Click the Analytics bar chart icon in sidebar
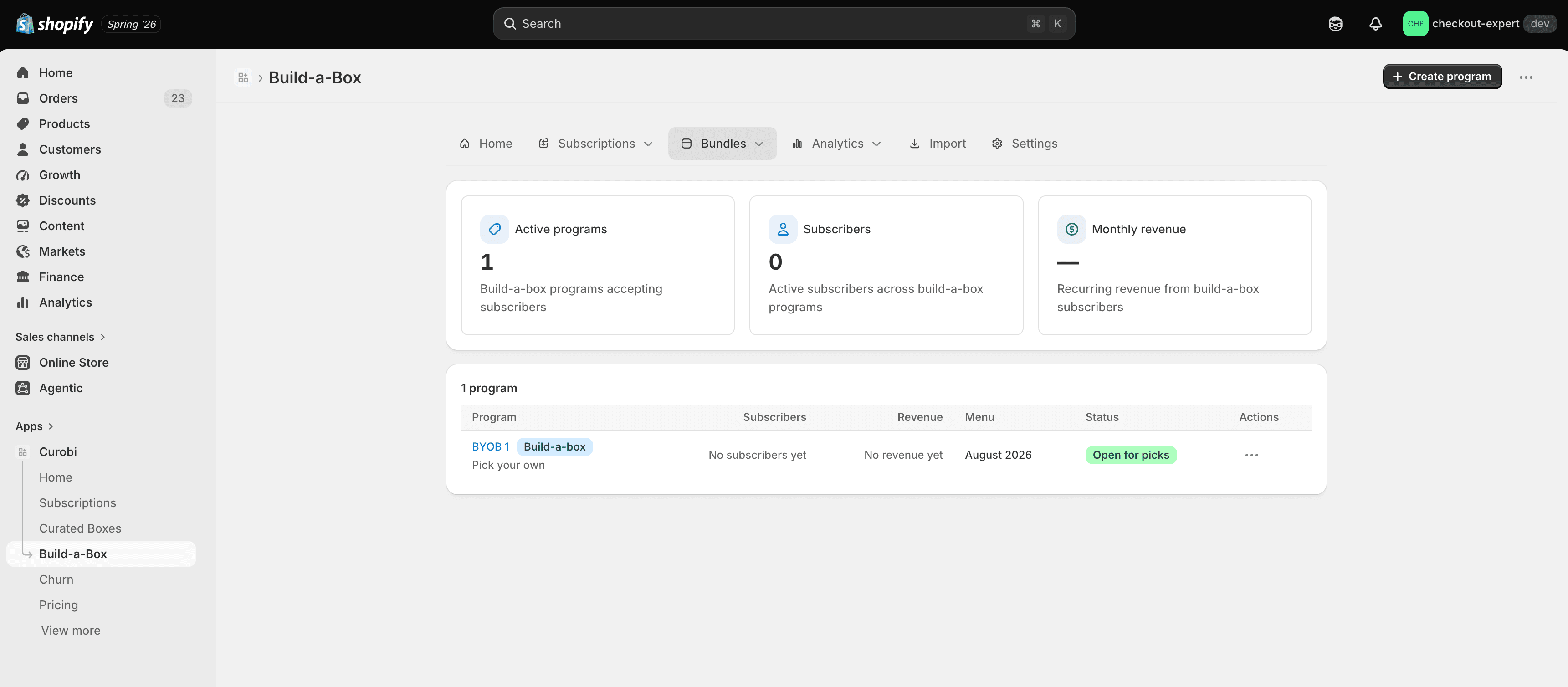Screen dimensions: 1568x687 point(23,303)
